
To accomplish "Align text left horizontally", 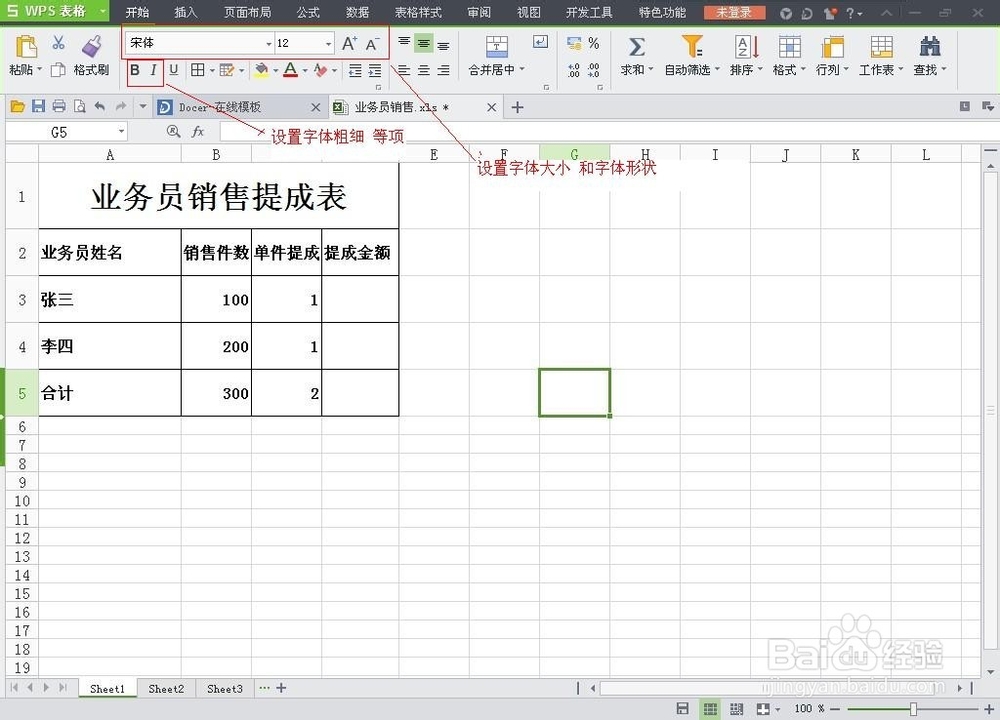I will pyautogui.click(x=404, y=70).
